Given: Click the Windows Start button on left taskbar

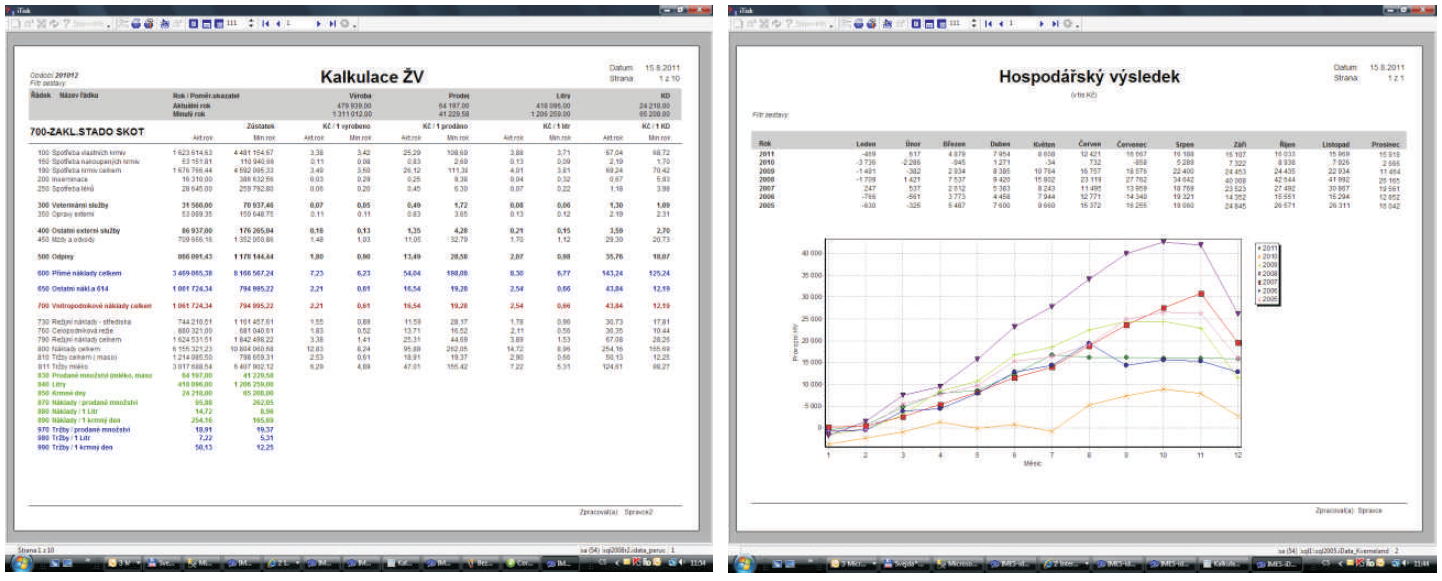Looking at the screenshot, I should click(x=22, y=566).
